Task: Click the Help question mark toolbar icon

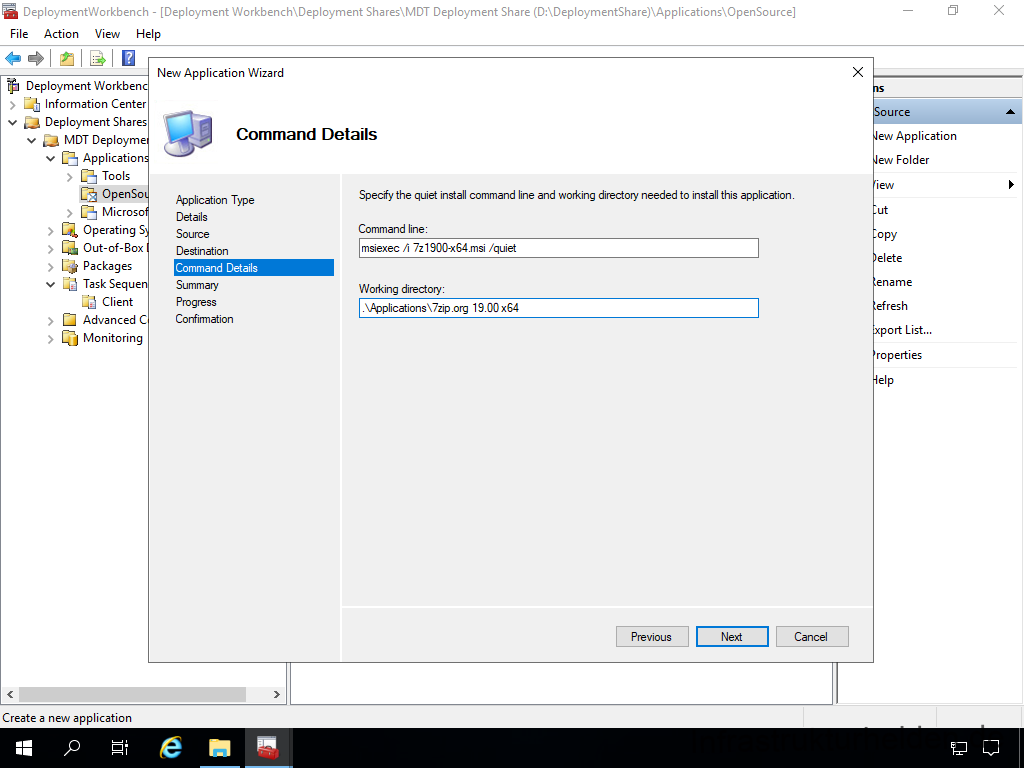Action: tap(129, 58)
